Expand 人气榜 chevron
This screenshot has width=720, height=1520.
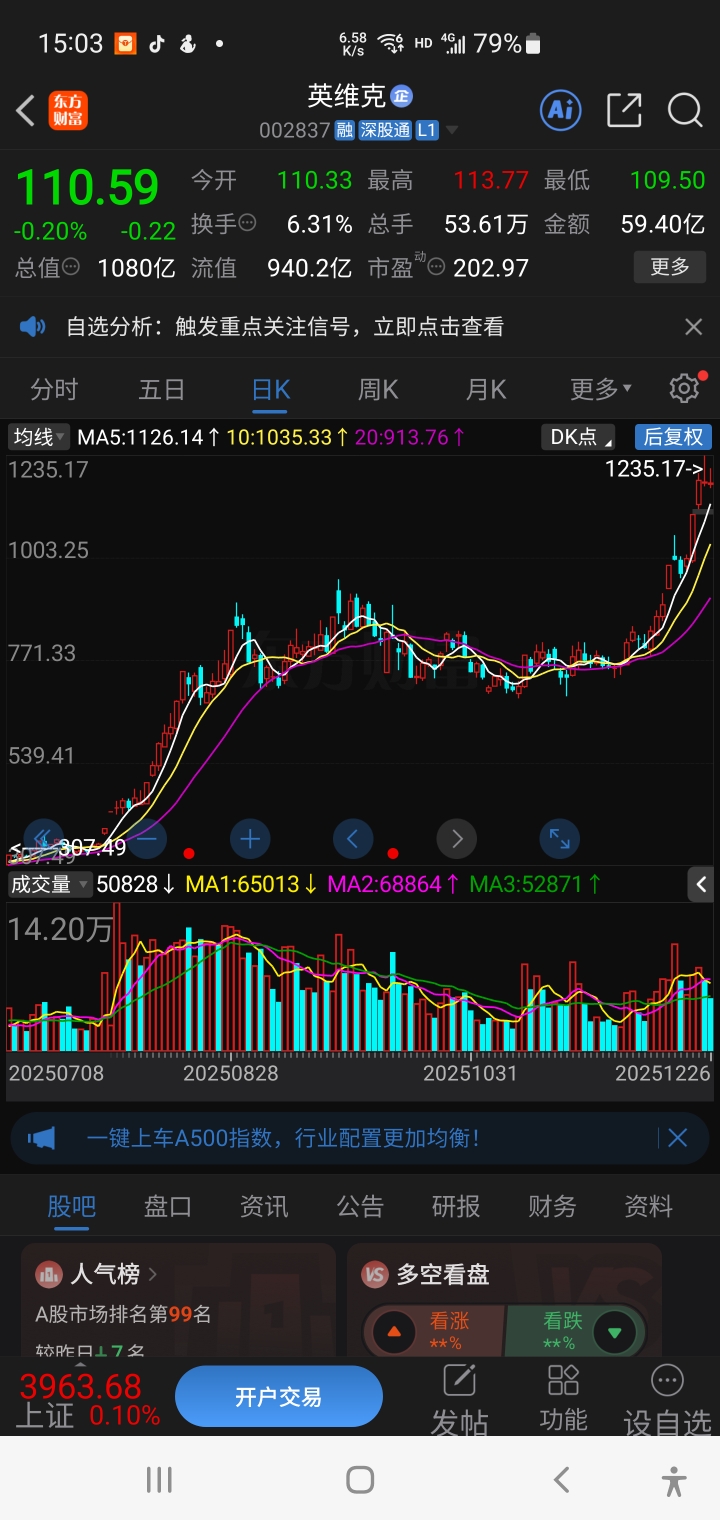(x=153, y=1274)
